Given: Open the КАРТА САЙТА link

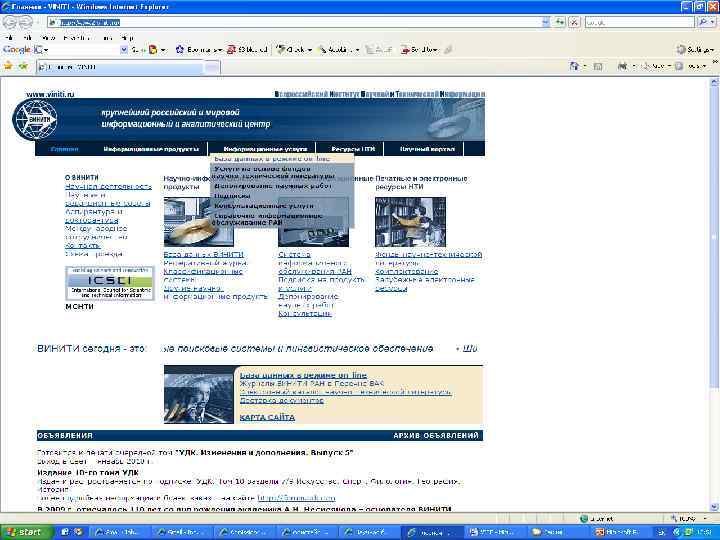Looking at the screenshot, I should (267, 417).
